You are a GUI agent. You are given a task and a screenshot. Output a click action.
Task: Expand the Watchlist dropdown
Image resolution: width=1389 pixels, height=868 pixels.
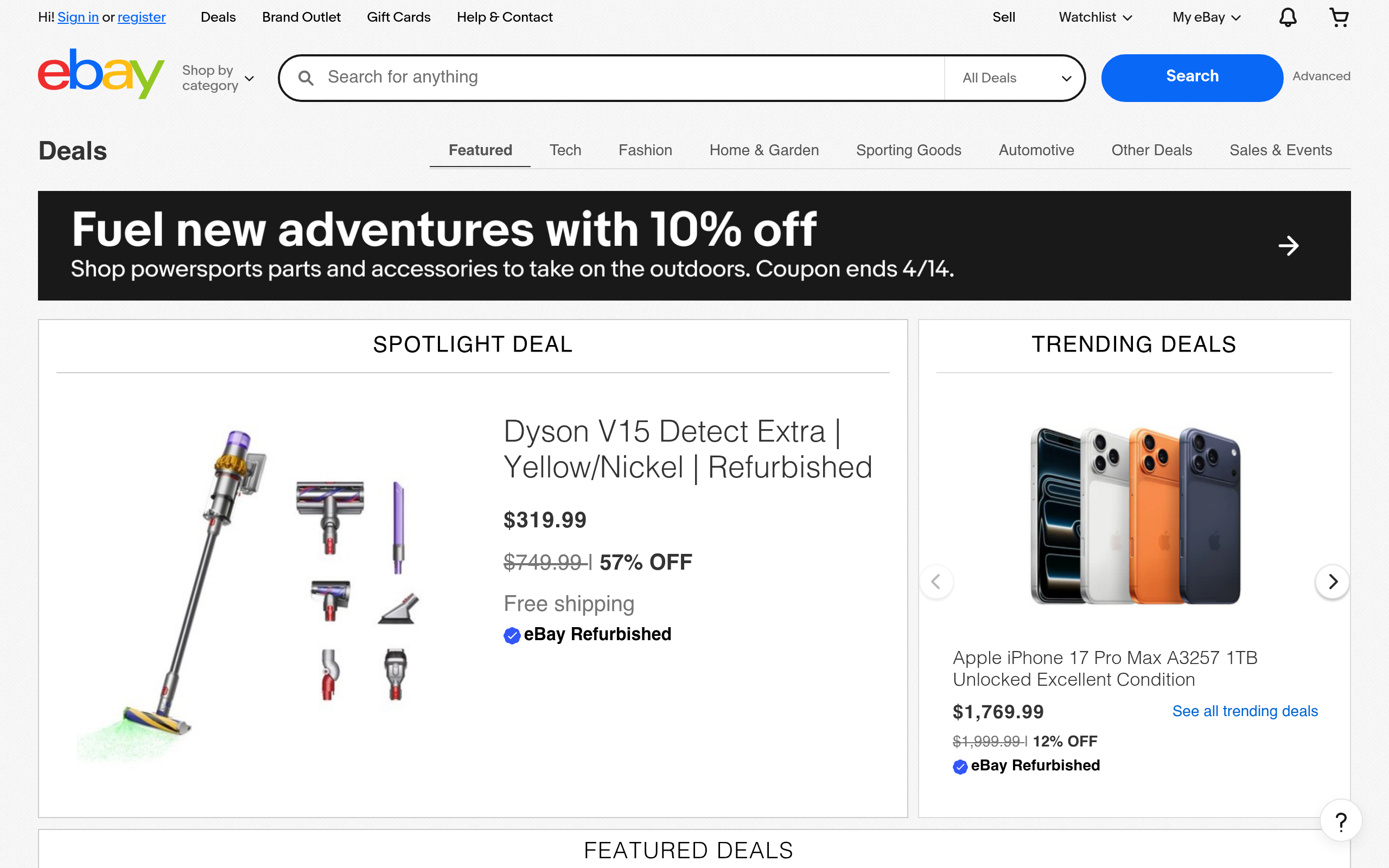tap(1095, 17)
